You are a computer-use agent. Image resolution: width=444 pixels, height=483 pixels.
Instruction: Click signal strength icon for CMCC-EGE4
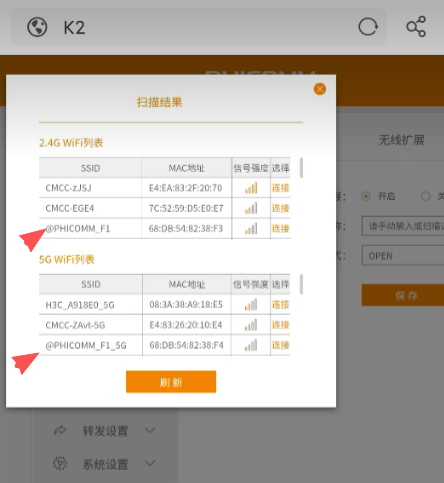251,208
